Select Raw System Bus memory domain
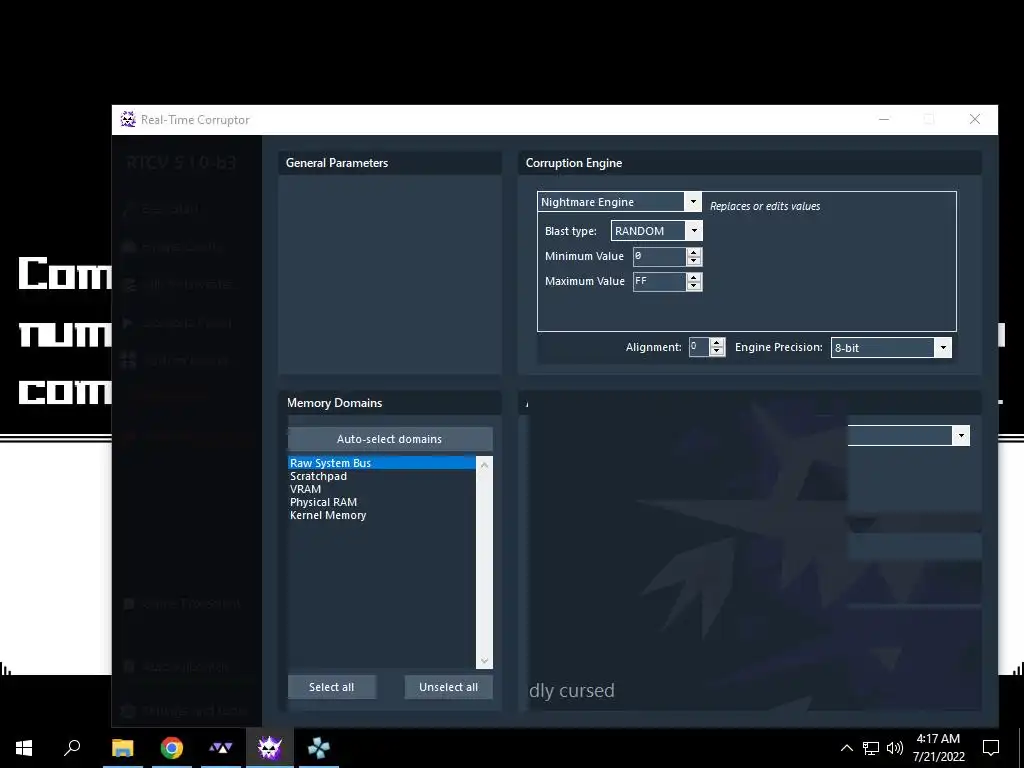The image size is (1024, 768). (x=382, y=463)
